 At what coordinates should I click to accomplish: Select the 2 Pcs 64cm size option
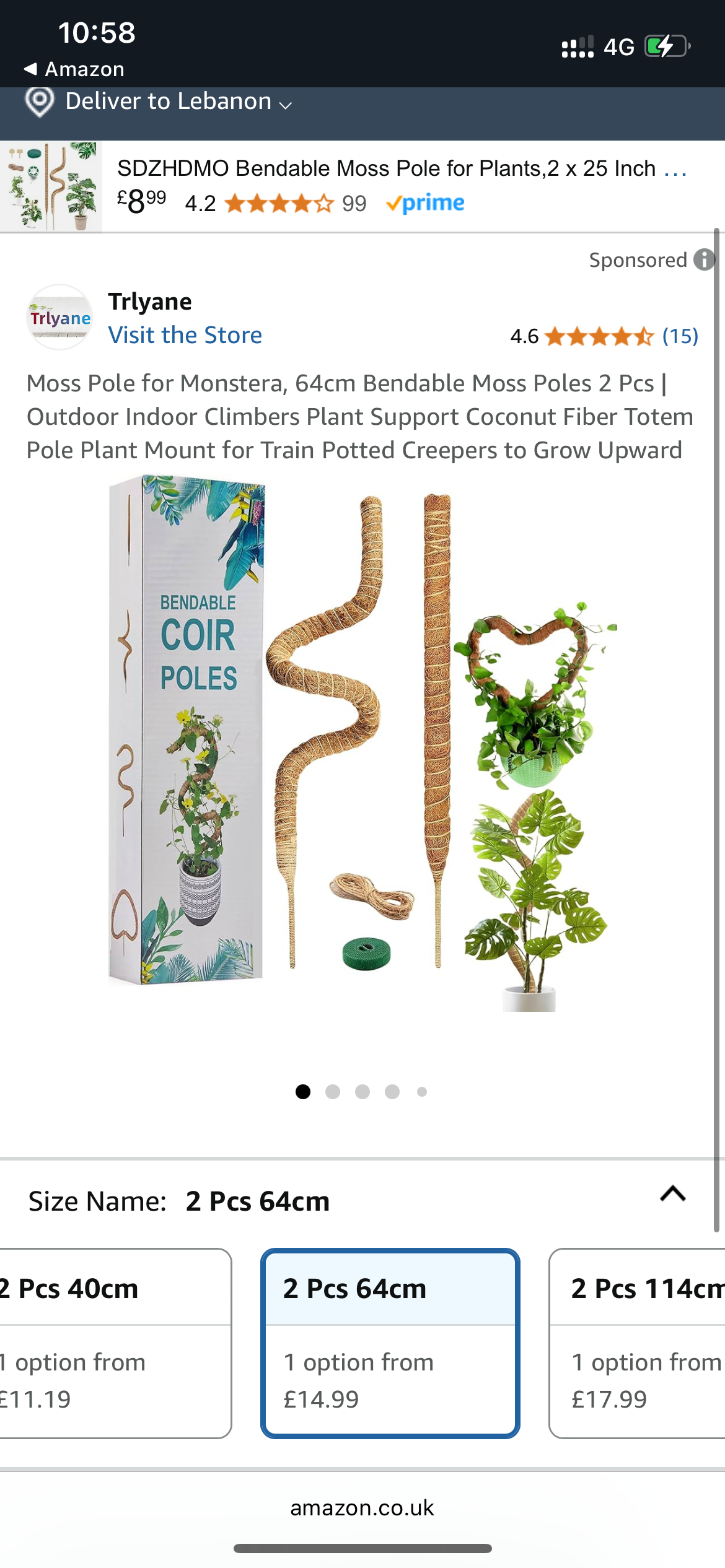coord(390,1343)
